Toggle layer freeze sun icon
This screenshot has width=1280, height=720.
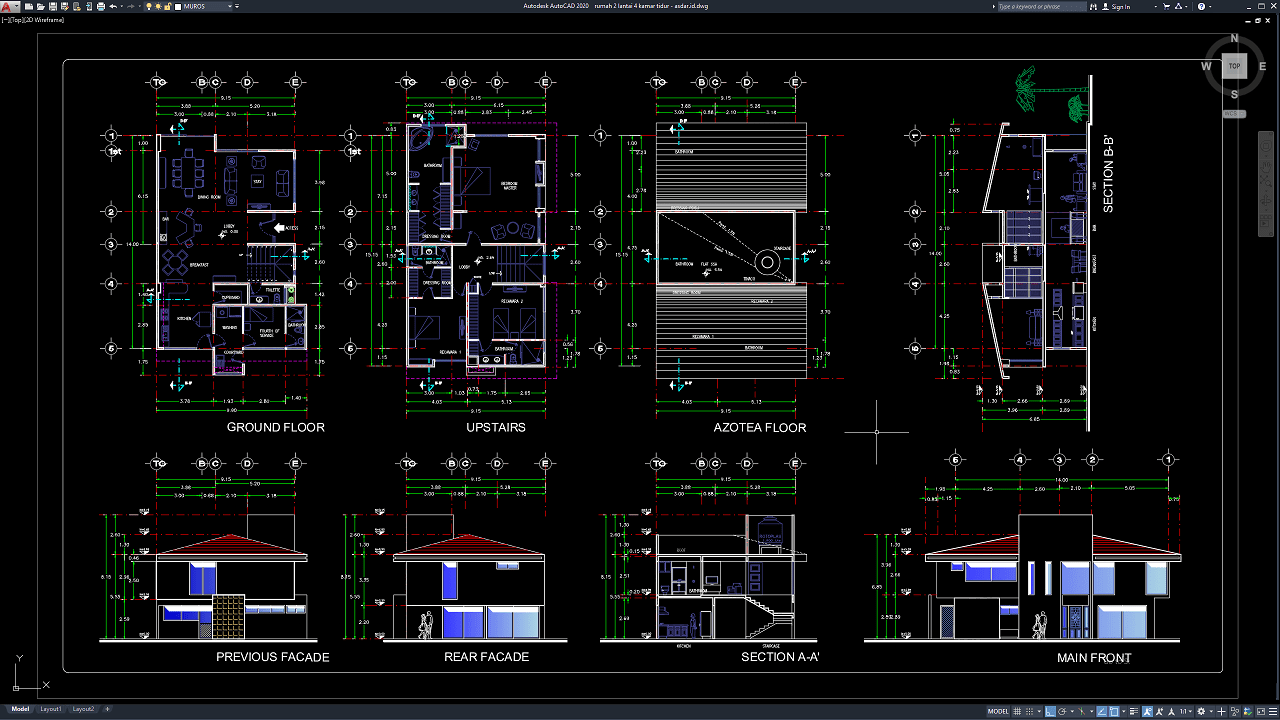[158, 6]
